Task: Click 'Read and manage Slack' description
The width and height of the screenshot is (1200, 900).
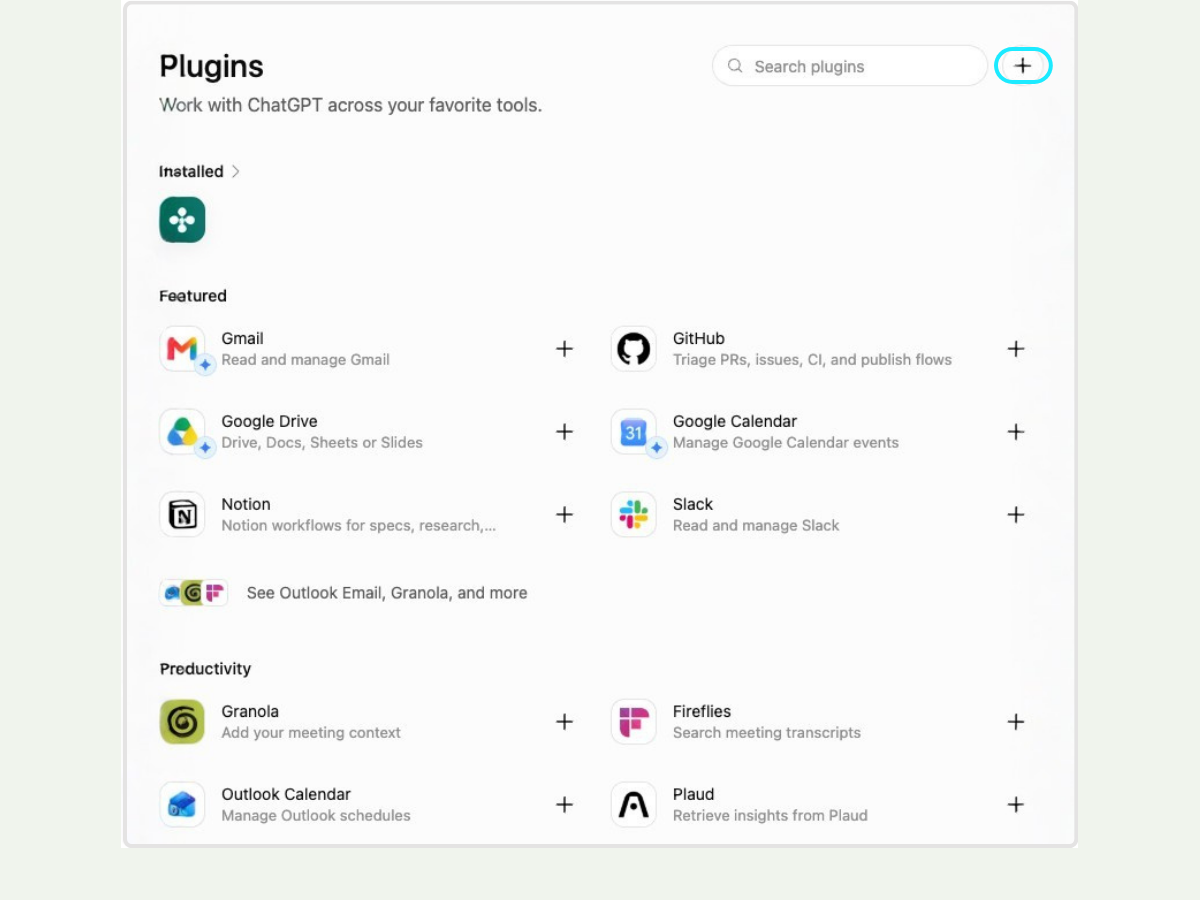Action: pyautogui.click(x=756, y=526)
